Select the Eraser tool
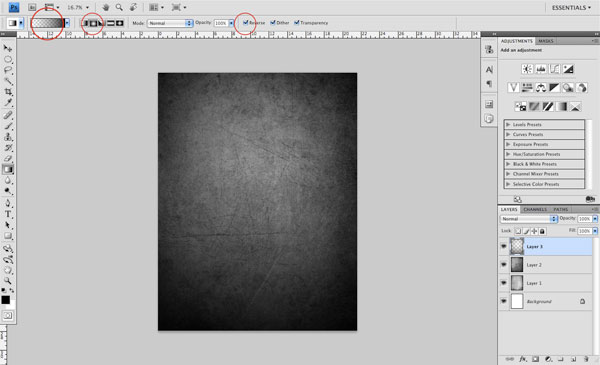Image resolution: width=600 pixels, height=365 pixels. (x=8, y=158)
